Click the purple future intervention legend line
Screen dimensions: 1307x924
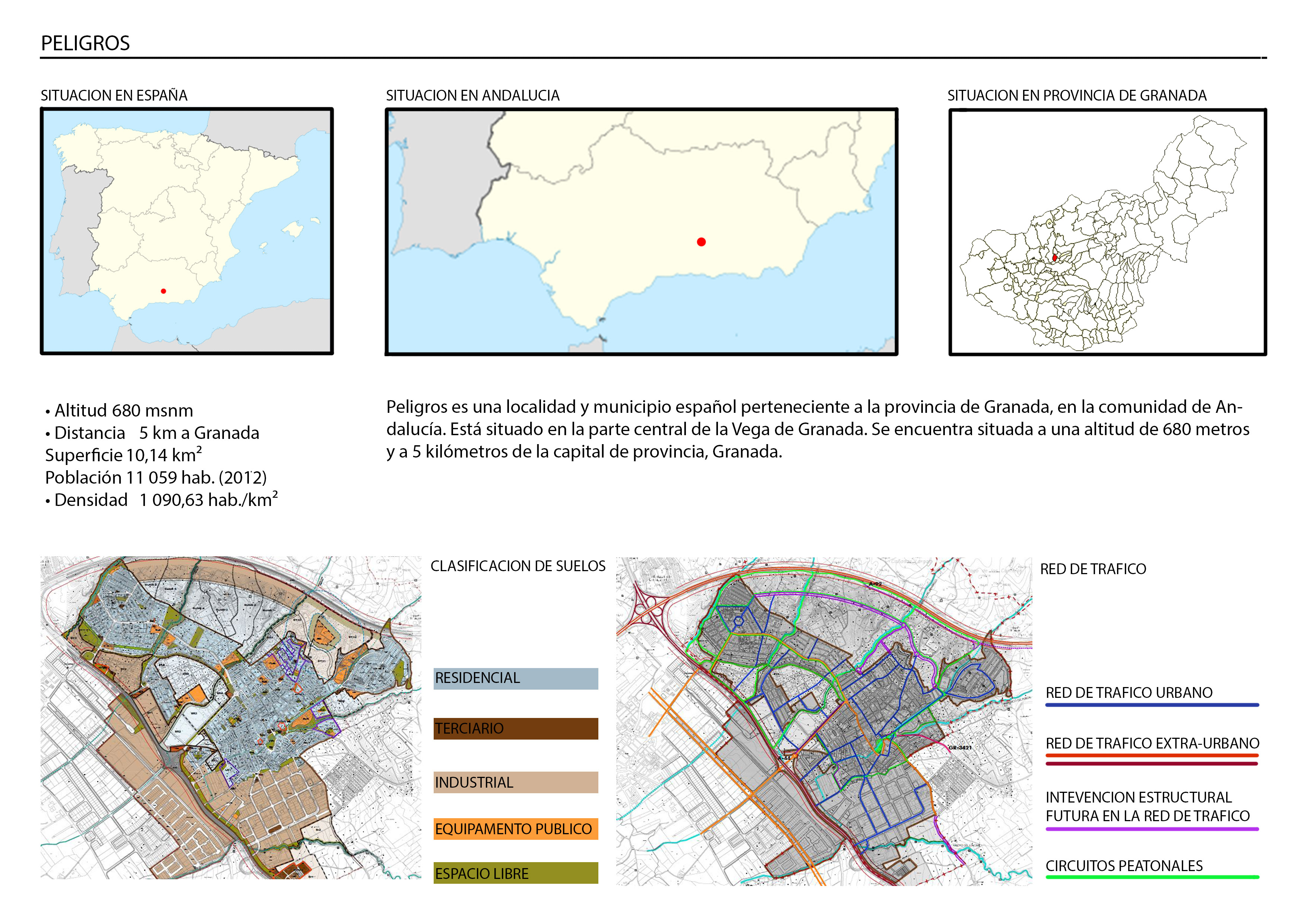pyautogui.click(x=1152, y=829)
